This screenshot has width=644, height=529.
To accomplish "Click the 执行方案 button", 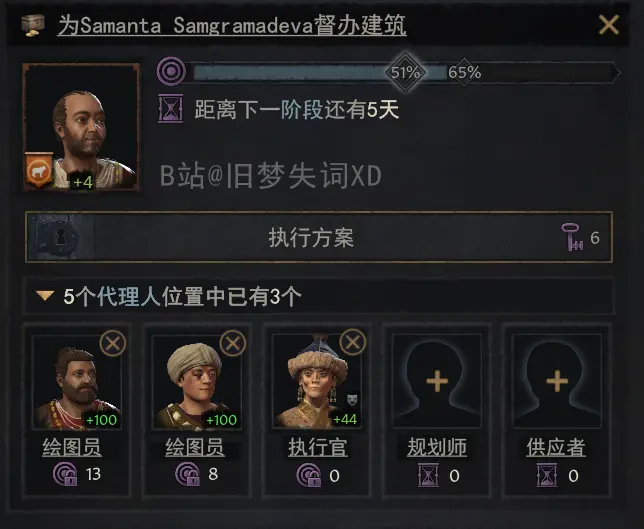I will click(x=319, y=237).
